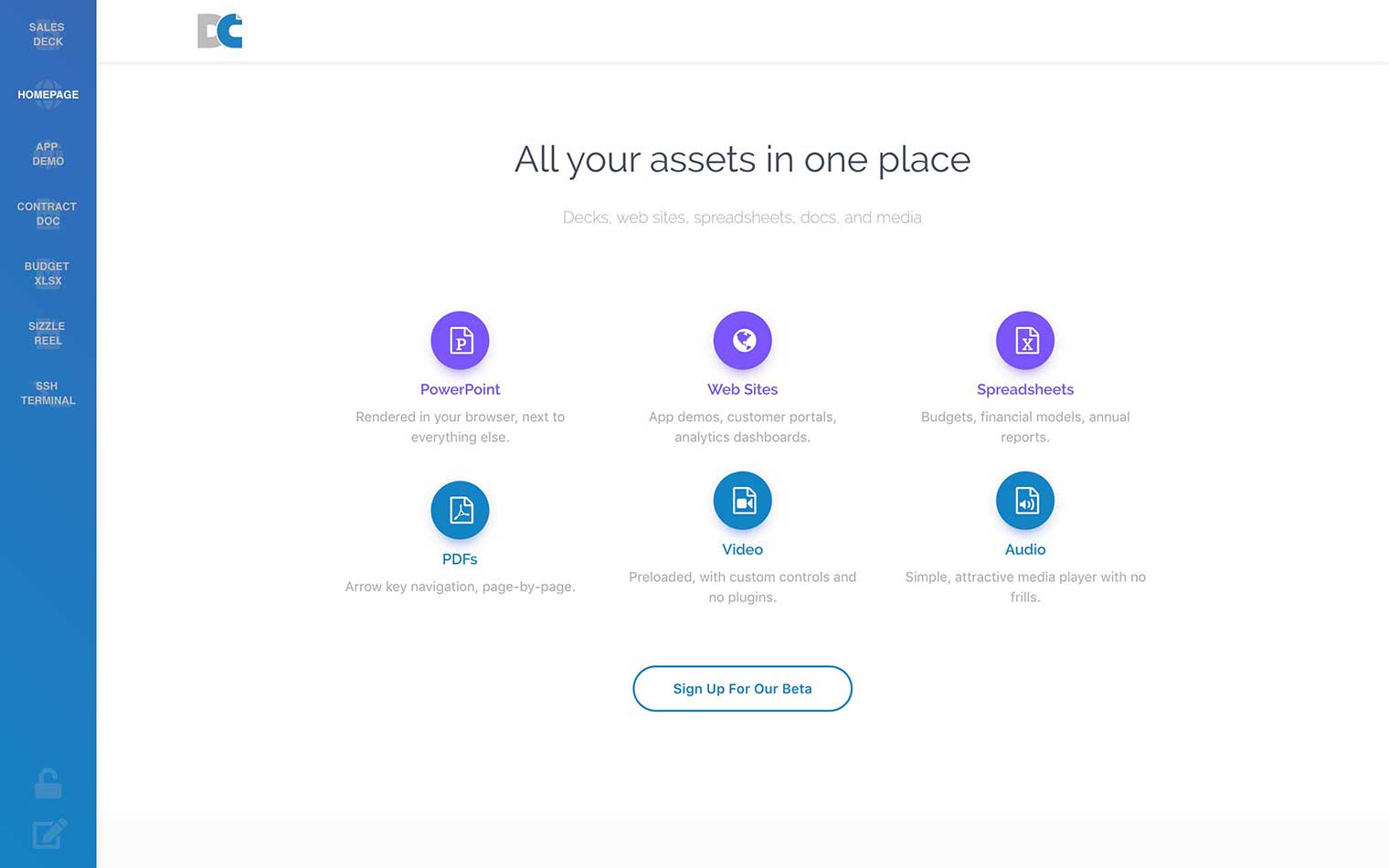The height and width of the screenshot is (868, 1389).
Task: Open the Contract Doc sidebar item
Action: 48,214
